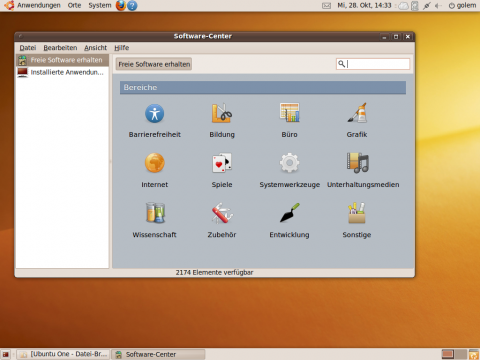Click the cloud icon in top panel

click(403, 6)
